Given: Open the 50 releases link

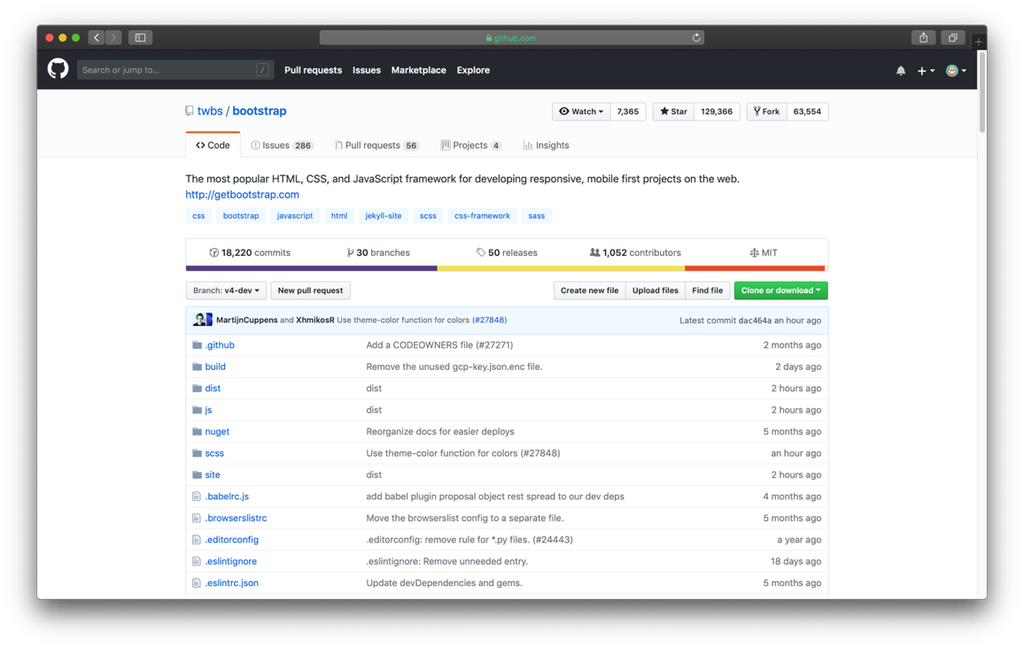Looking at the screenshot, I should coord(507,253).
